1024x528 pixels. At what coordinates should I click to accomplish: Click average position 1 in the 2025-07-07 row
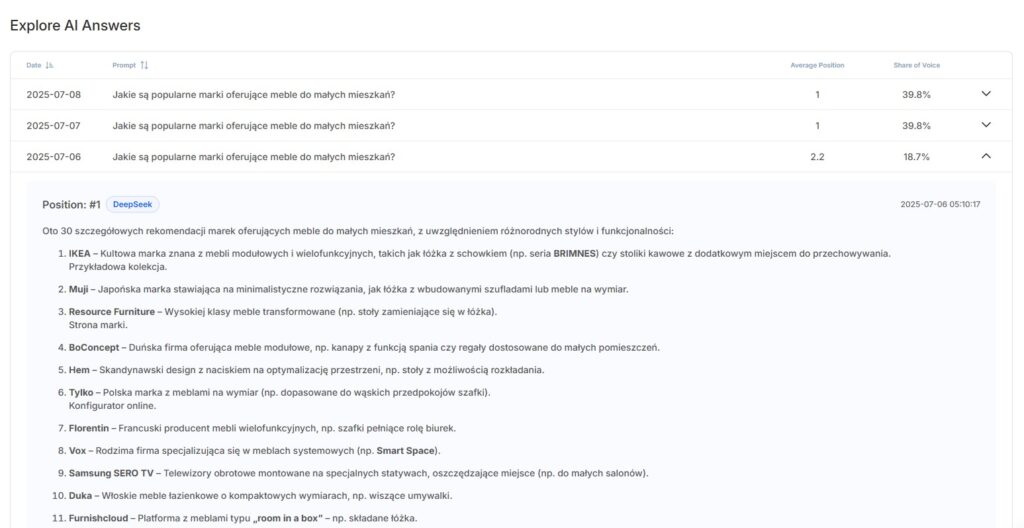[x=817, y=125]
